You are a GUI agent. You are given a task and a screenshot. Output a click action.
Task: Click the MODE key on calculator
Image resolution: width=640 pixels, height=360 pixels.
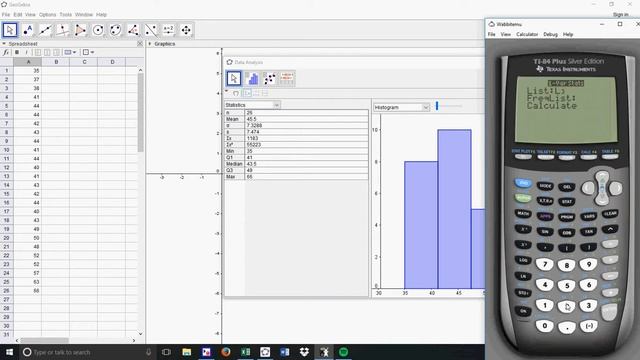pos(545,186)
